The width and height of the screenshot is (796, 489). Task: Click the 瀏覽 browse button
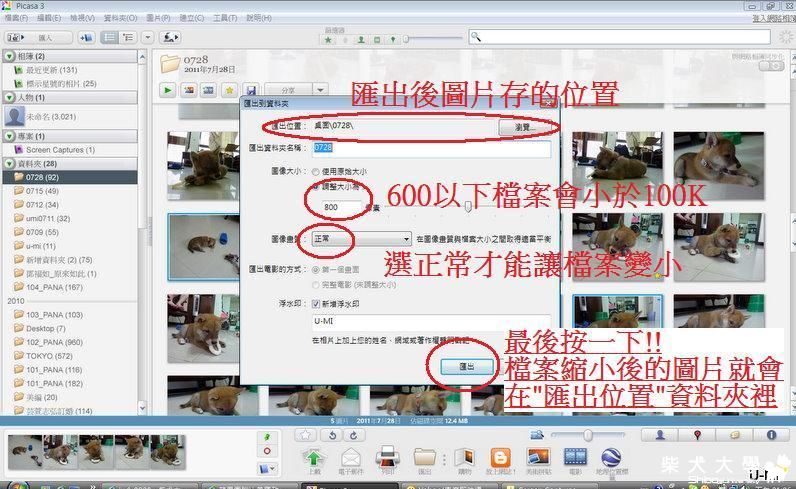click(x=525, y=128)
